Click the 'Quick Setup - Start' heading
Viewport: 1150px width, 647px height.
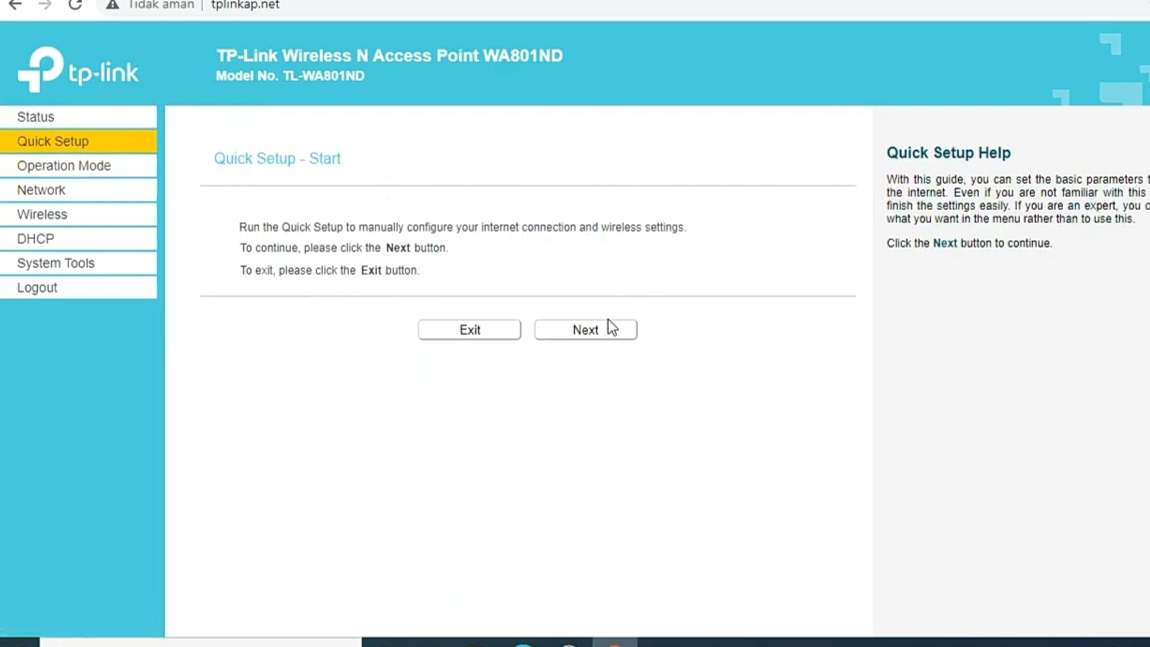pyautogui.click(x=277, y=158)
